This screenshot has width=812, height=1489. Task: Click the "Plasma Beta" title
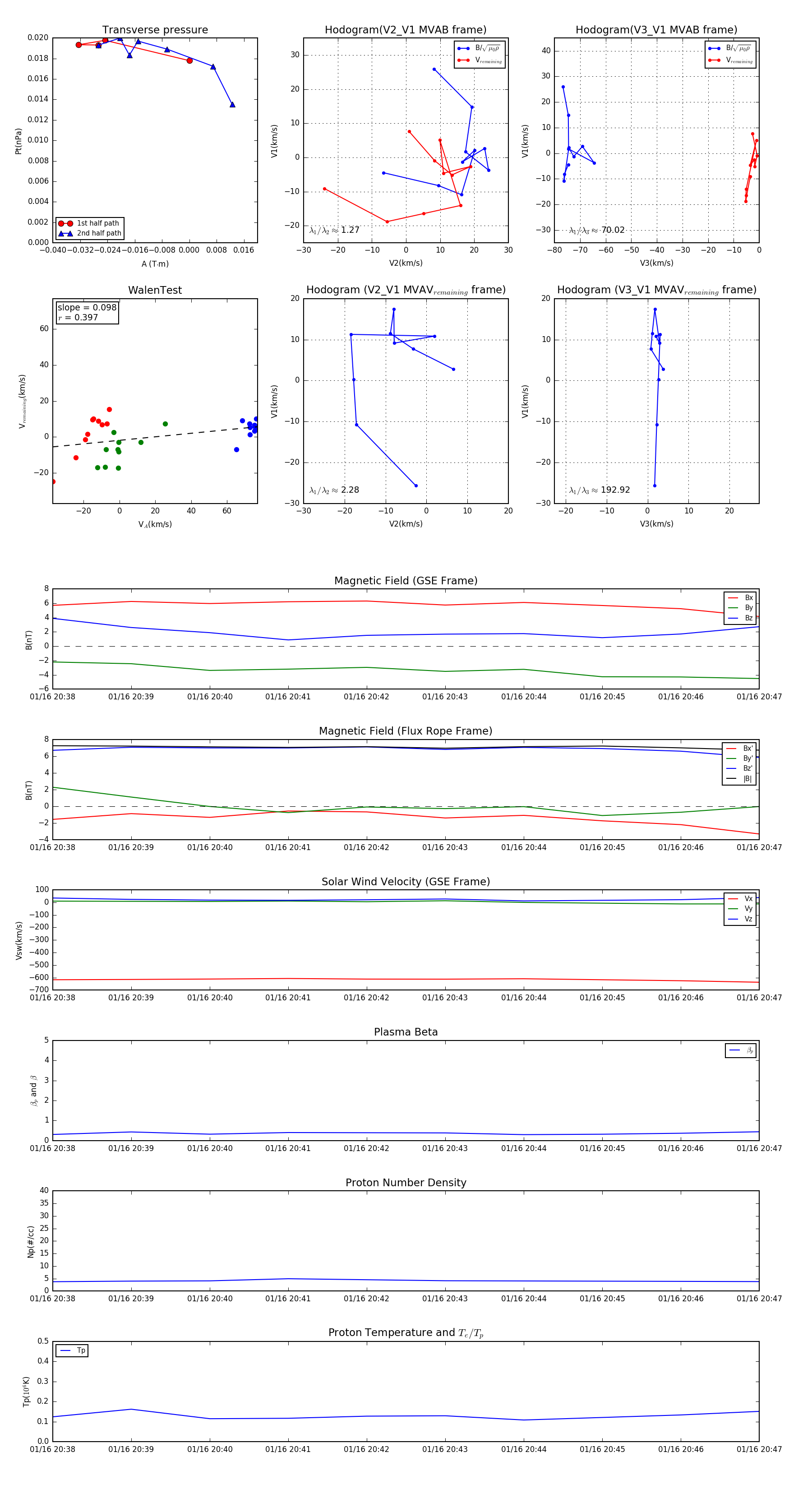[406, 1032]
